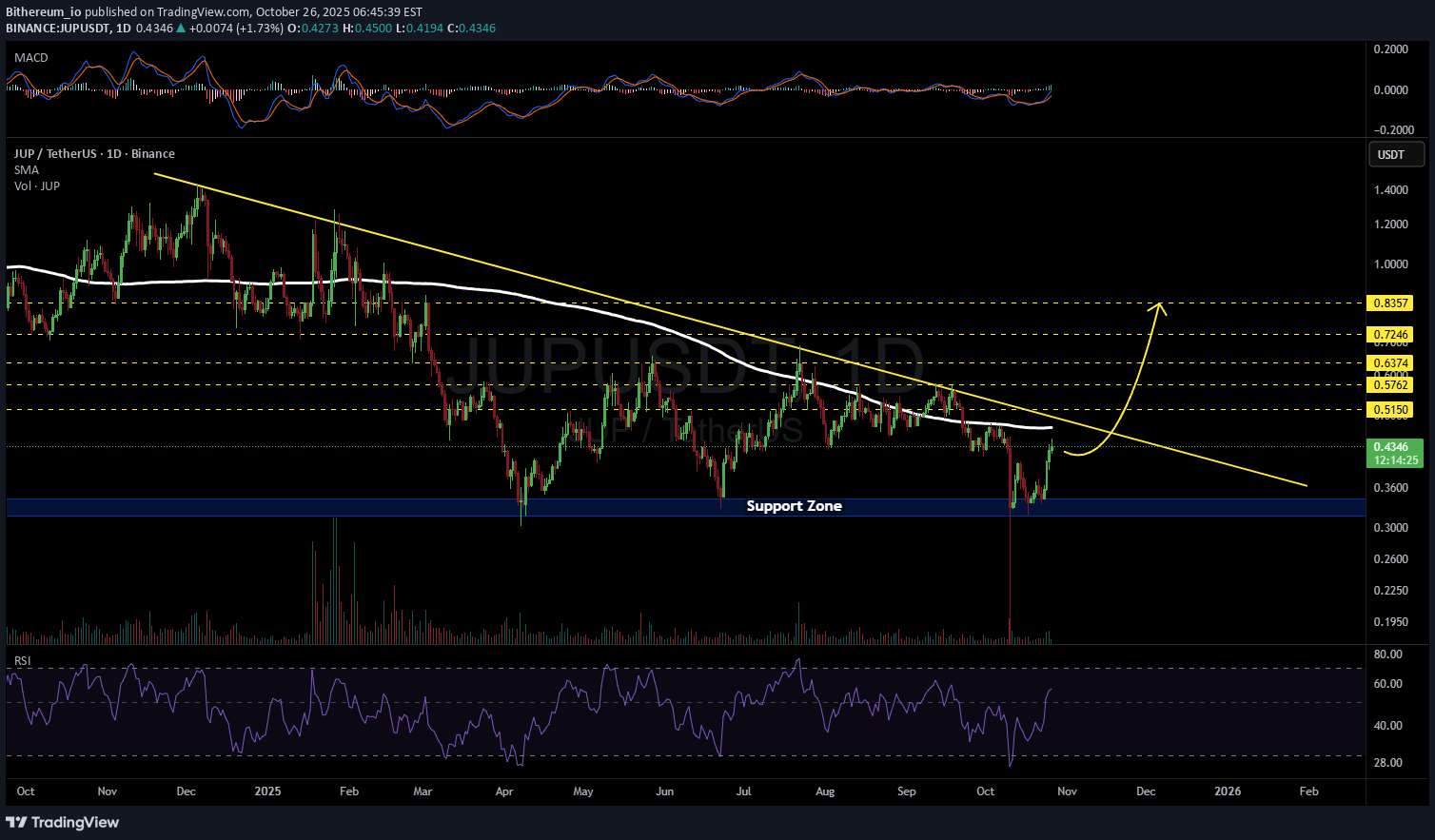Screen dimensions: 1435x840
Task: Click the TradingView logo in the bottom corner
Action: point(63,822)
